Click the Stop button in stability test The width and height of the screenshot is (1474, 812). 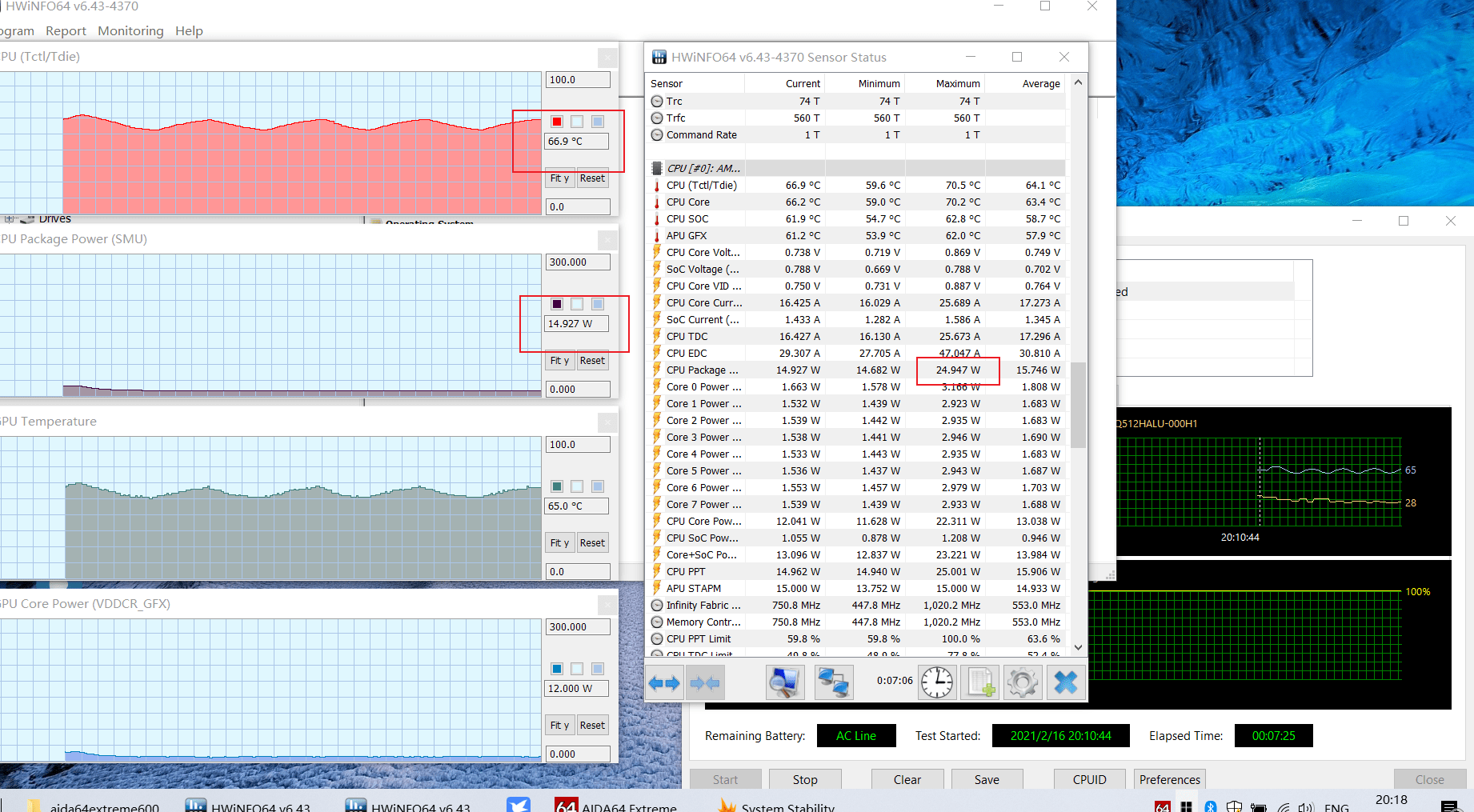tap(805, 779)
